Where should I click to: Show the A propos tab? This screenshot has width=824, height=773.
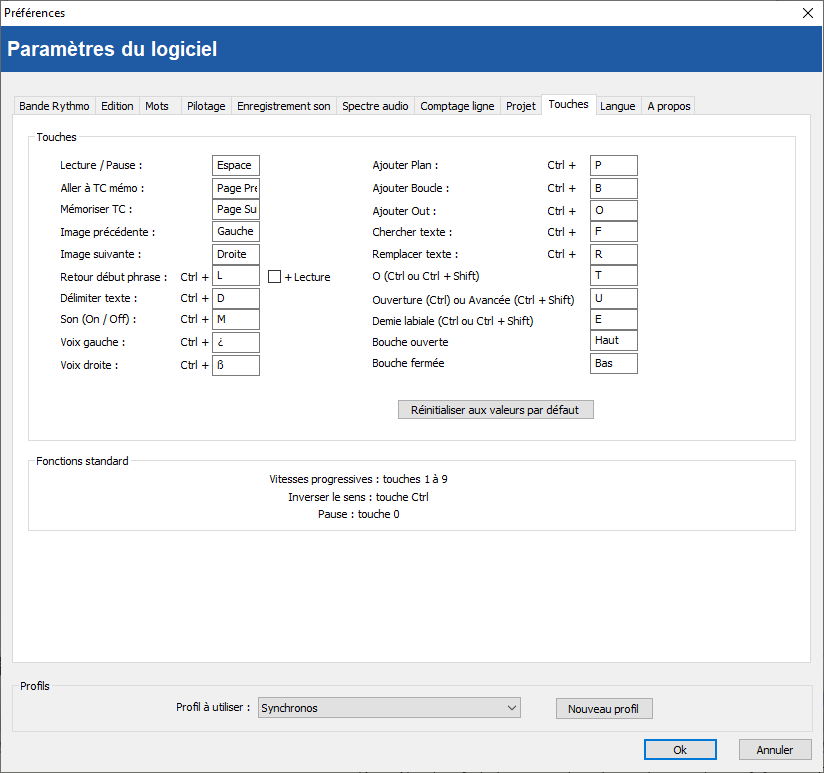668,106
